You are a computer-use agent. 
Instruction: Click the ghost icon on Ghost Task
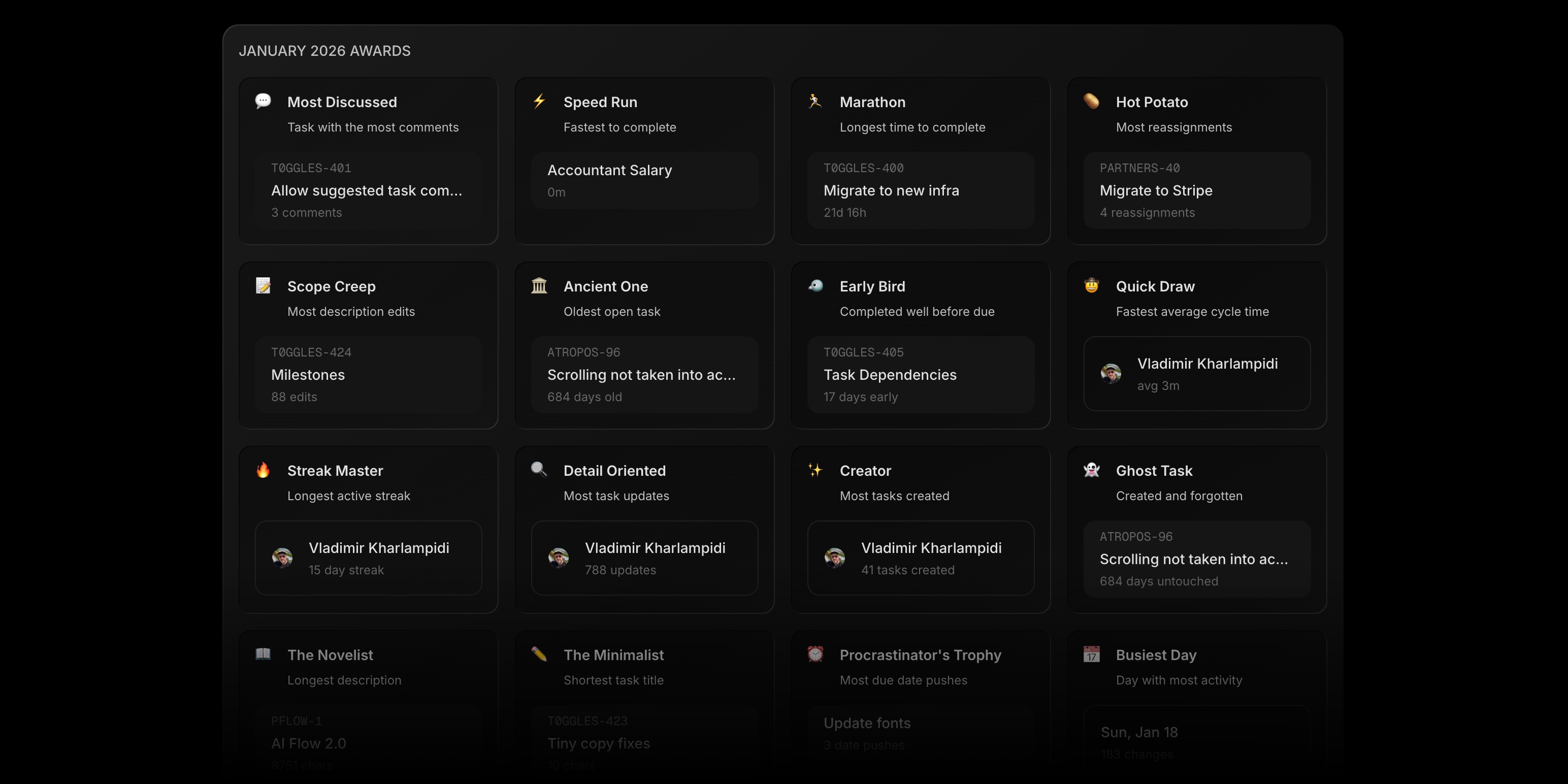(x=1091, y=469)
